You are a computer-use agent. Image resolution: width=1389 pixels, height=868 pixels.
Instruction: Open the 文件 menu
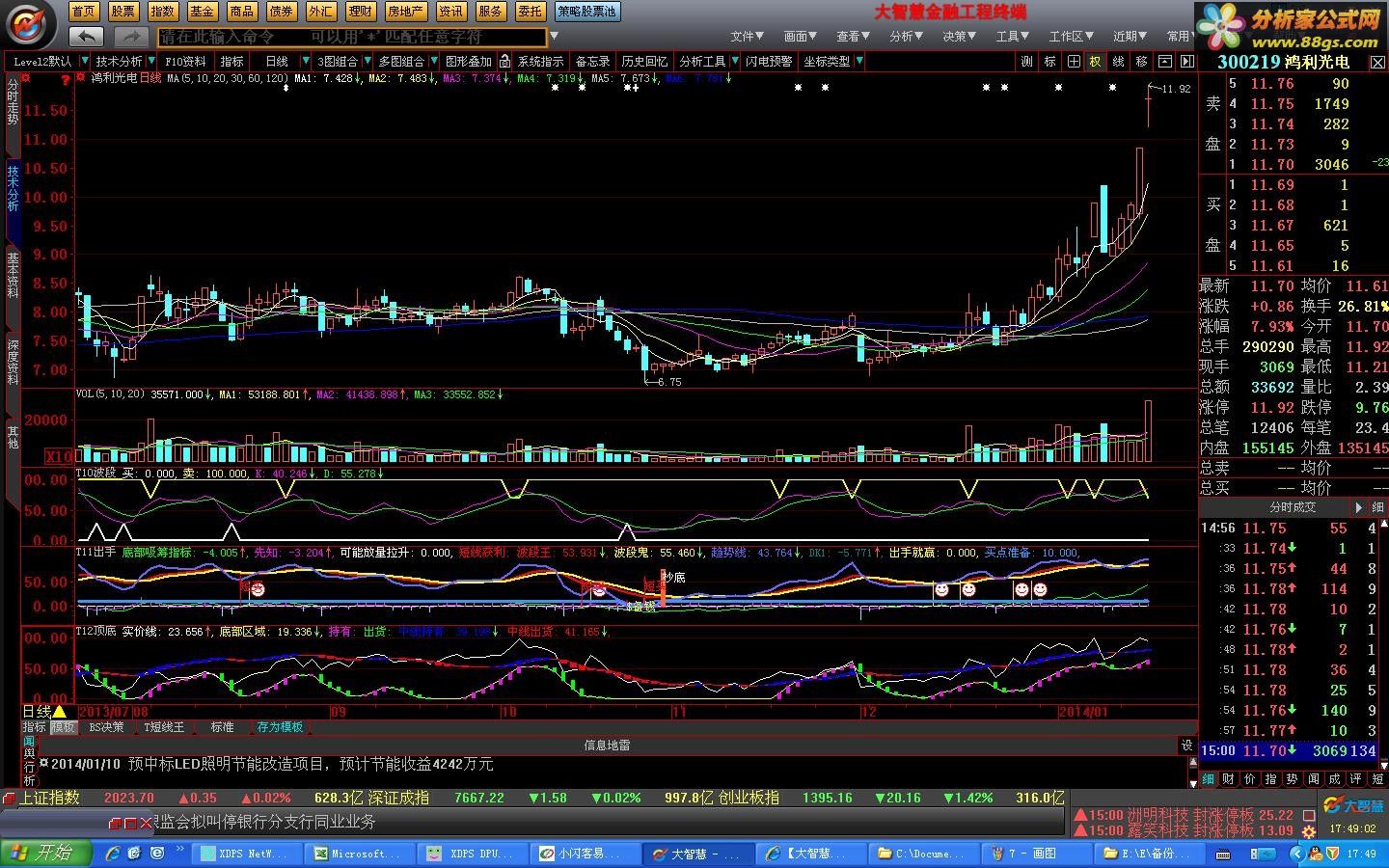click(747, 37)
